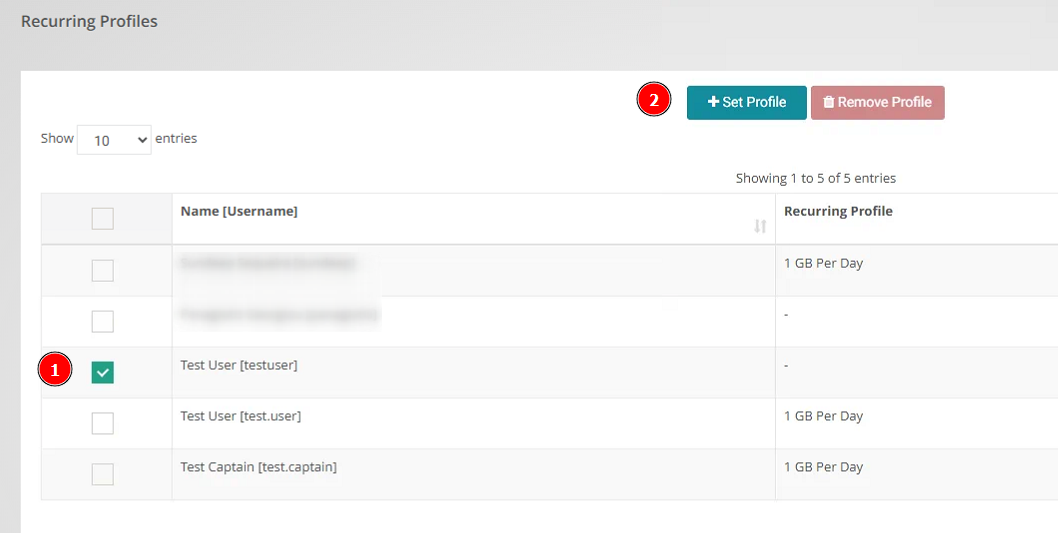Toggle the select-all checkbox in table header

coord(103,219)
